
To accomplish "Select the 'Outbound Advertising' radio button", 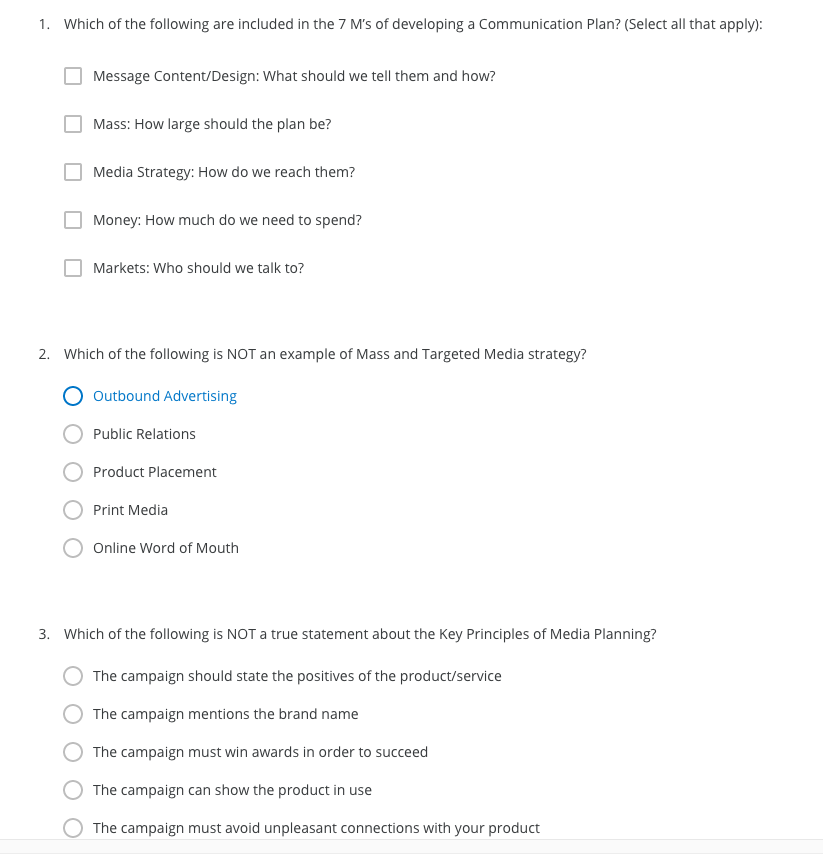I will [72, 396].
